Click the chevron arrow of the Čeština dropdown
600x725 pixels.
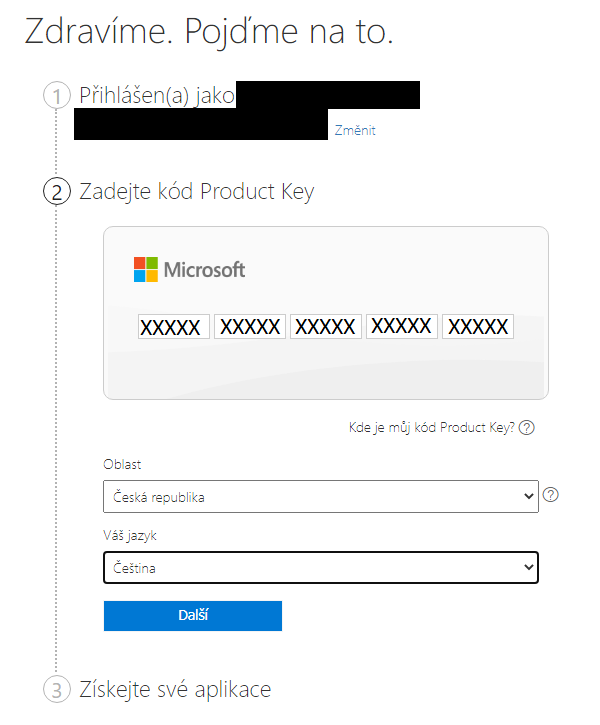tap(529, 567)
